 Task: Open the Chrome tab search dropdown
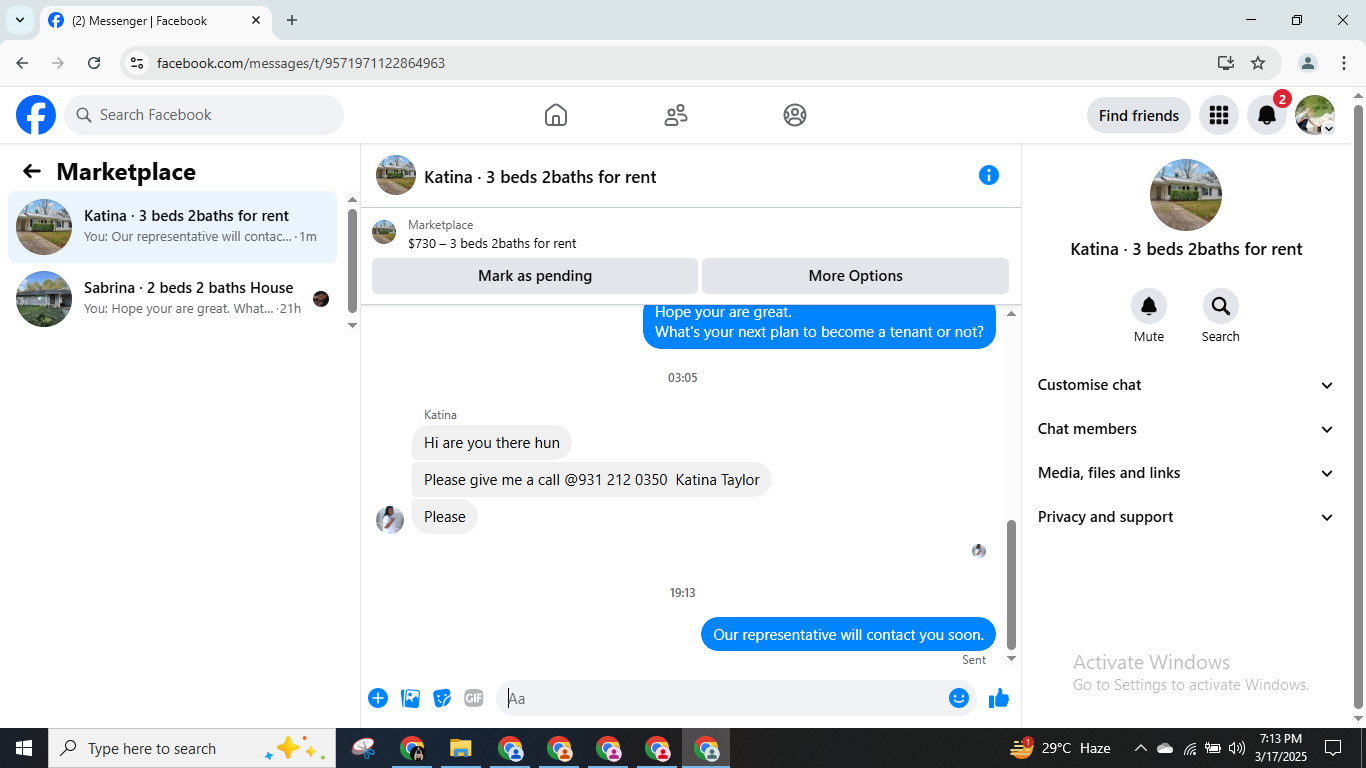(x=20, y=20)
